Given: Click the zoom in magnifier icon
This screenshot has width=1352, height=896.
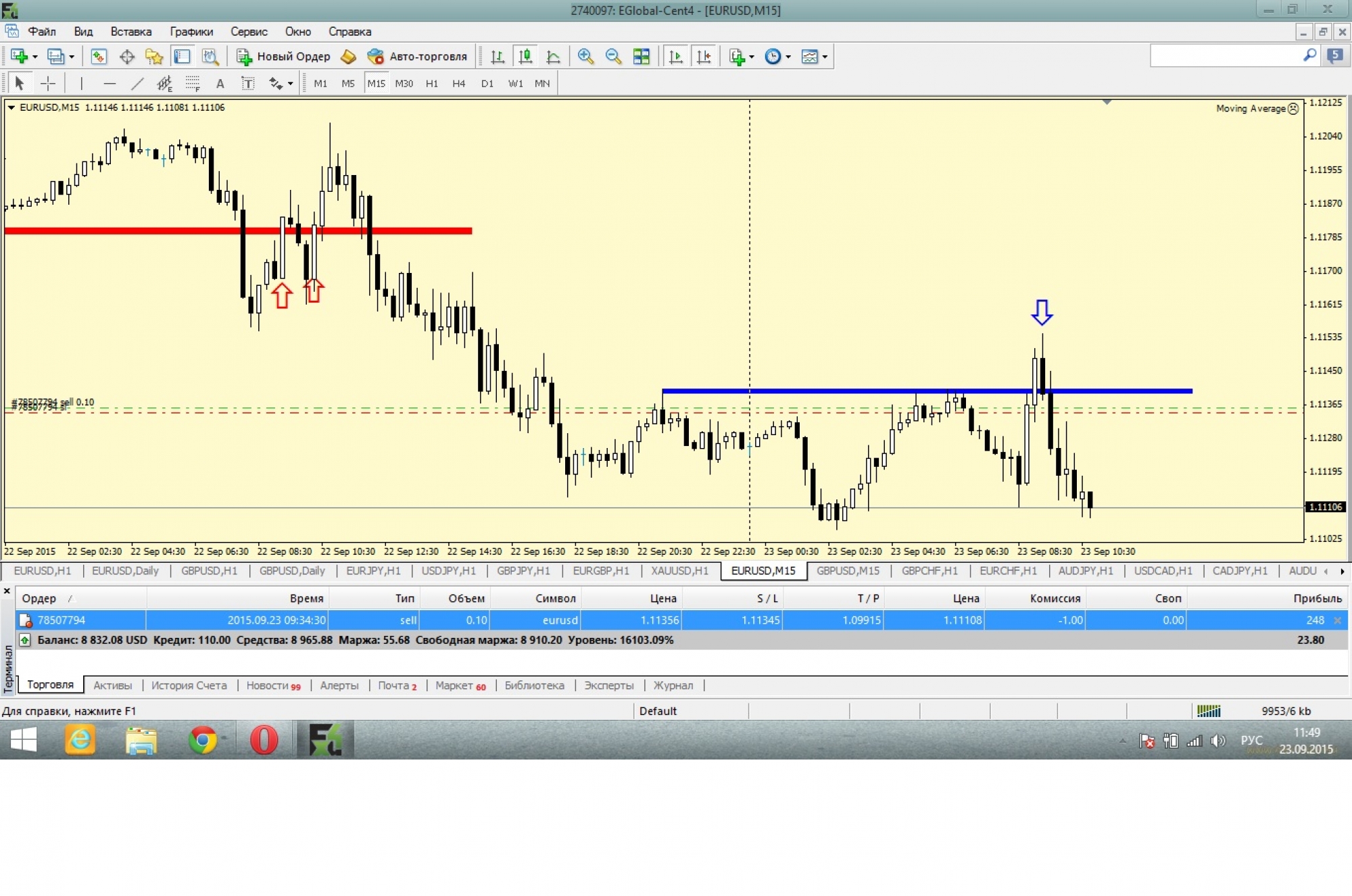Looking at the screenshot, I should 585,57.
